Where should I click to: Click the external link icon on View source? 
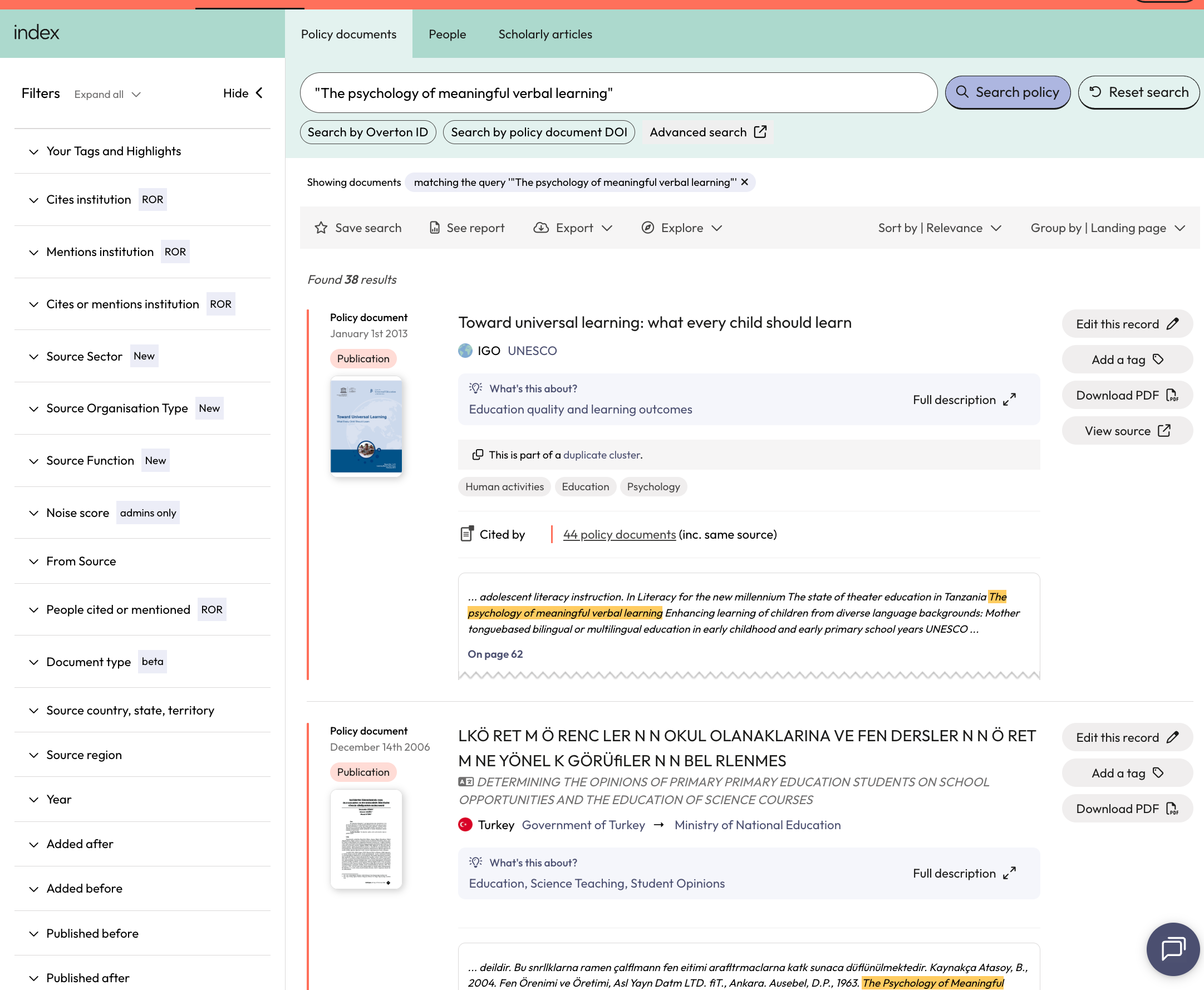tap(1164, 431)
